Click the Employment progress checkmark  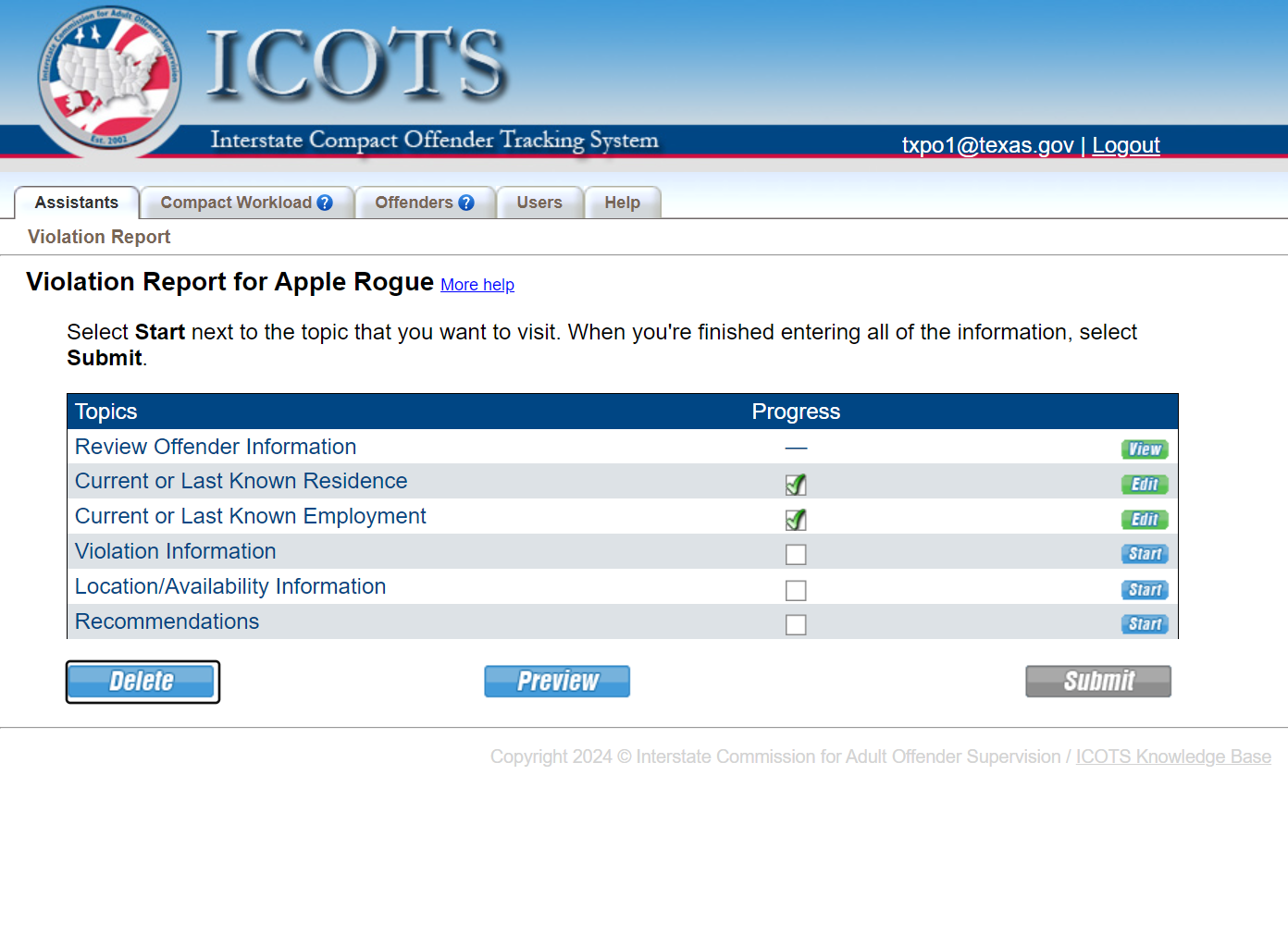pos(796,519)
